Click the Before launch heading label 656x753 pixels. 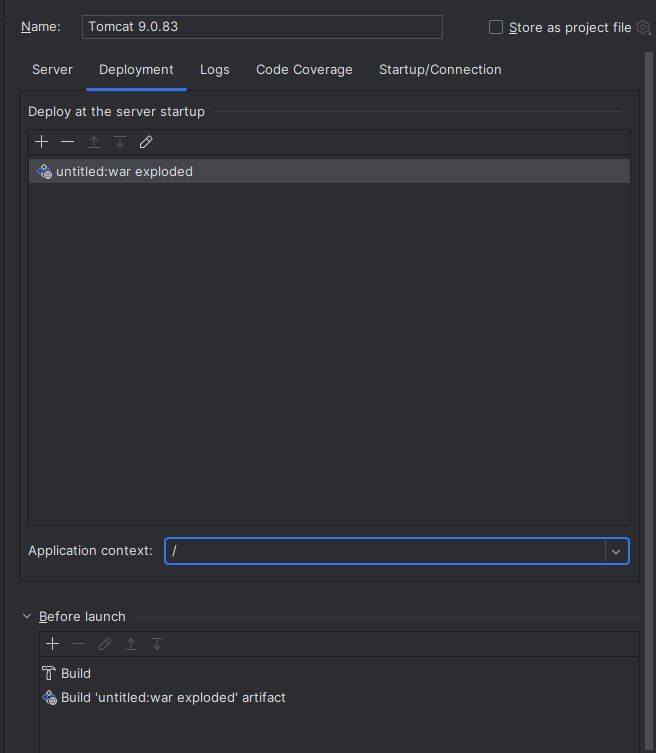pos(82,617)
